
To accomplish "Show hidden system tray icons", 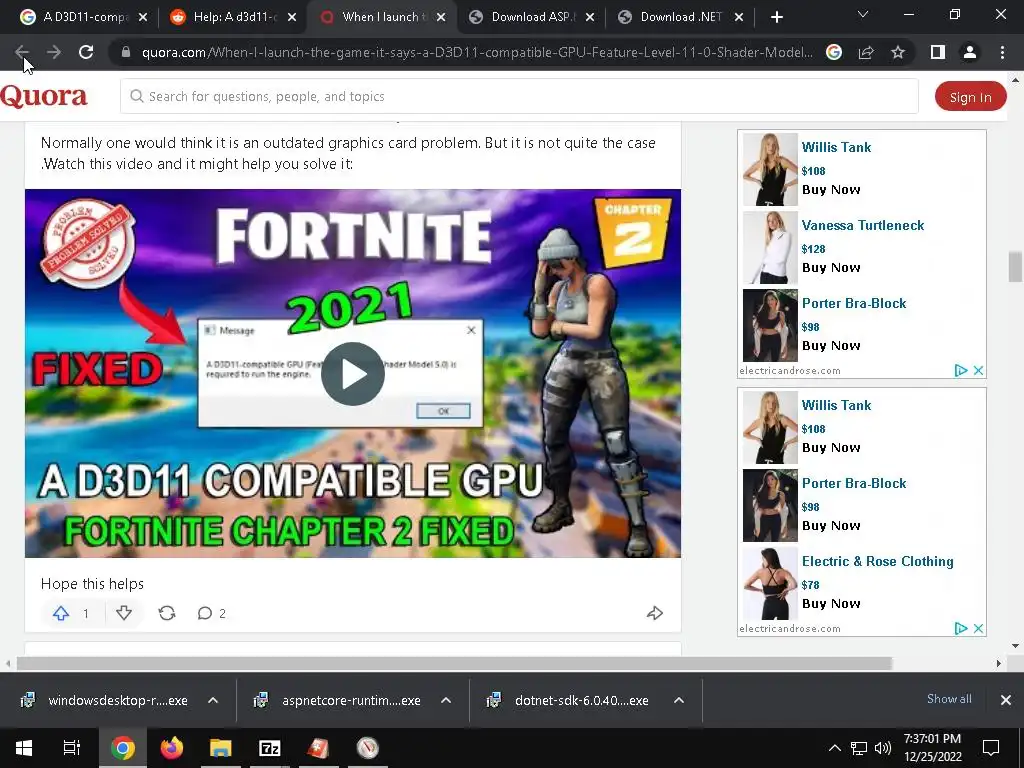I will (x=835, y=748).
